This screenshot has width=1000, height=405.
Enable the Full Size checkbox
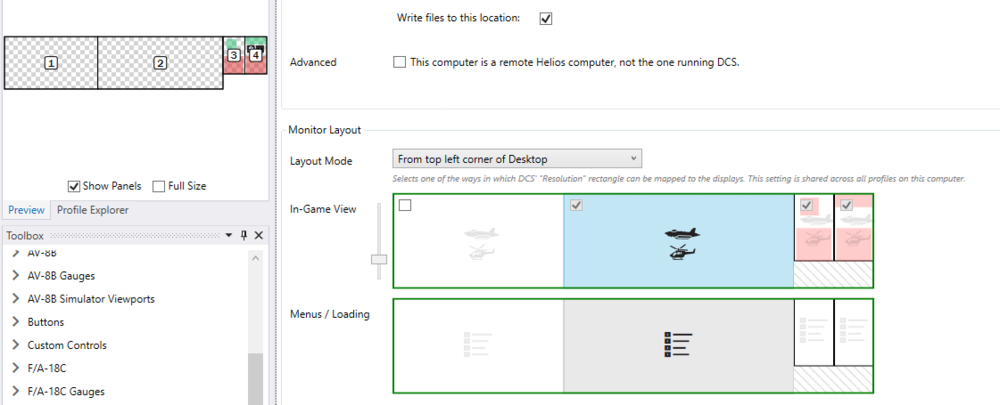pos(159,186)
